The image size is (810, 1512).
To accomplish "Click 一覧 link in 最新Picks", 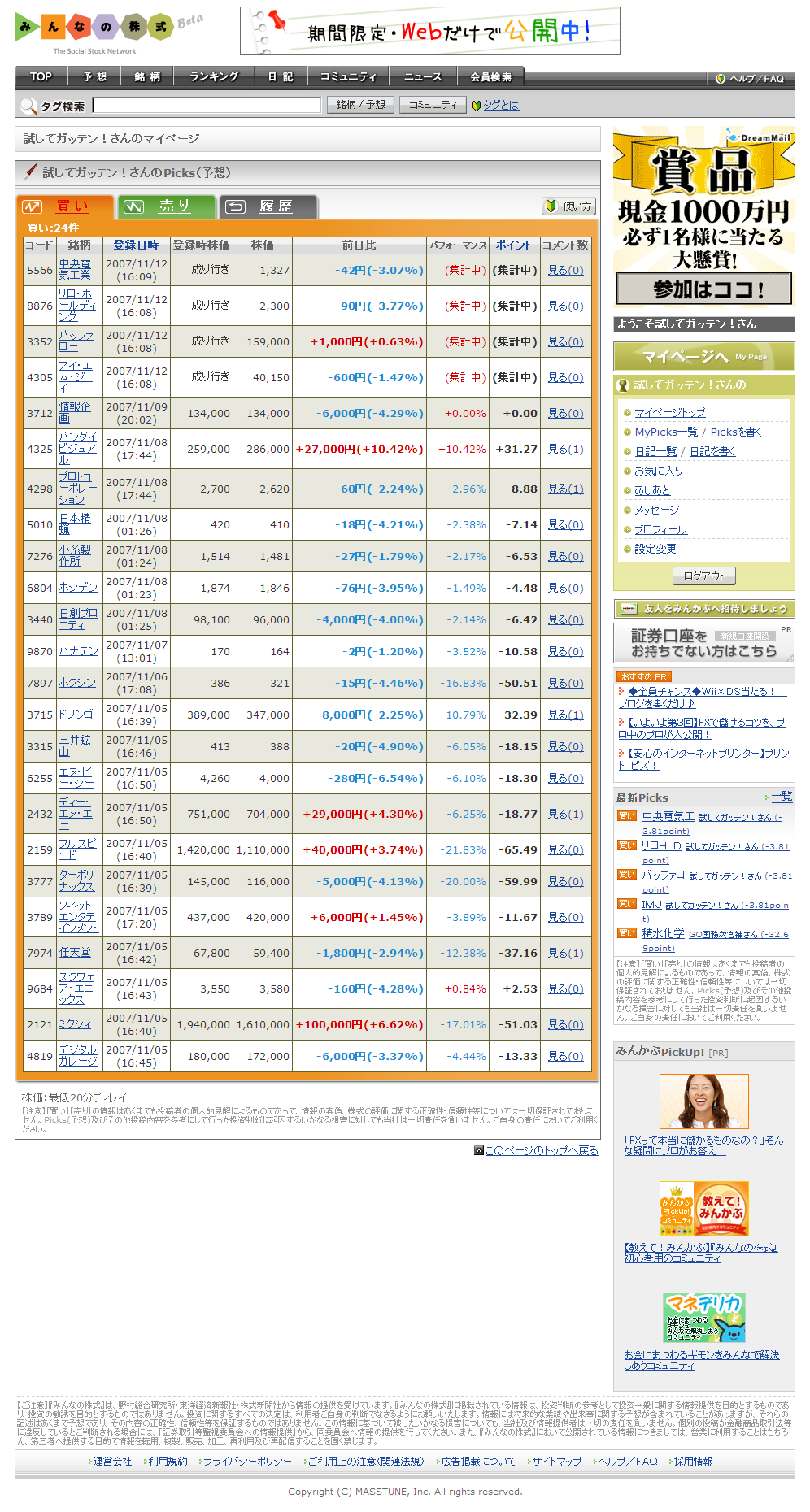I will tap(782, 797).
